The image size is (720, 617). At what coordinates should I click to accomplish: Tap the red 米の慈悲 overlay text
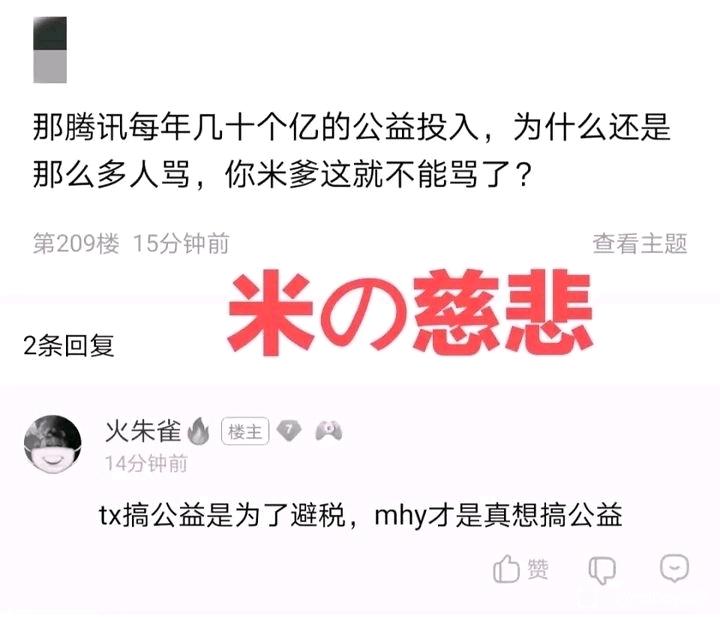(410, 313)
